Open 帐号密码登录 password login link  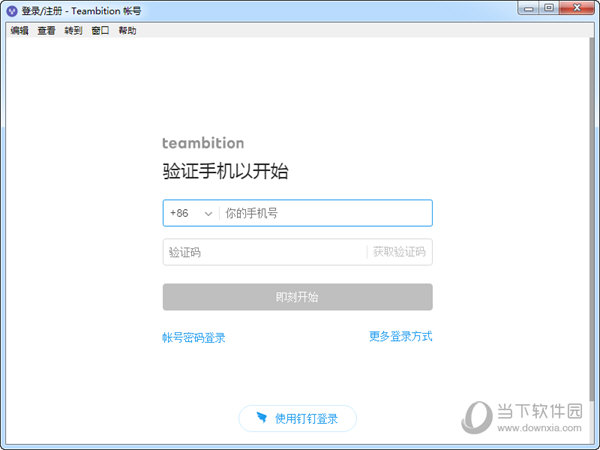[194, 338]
